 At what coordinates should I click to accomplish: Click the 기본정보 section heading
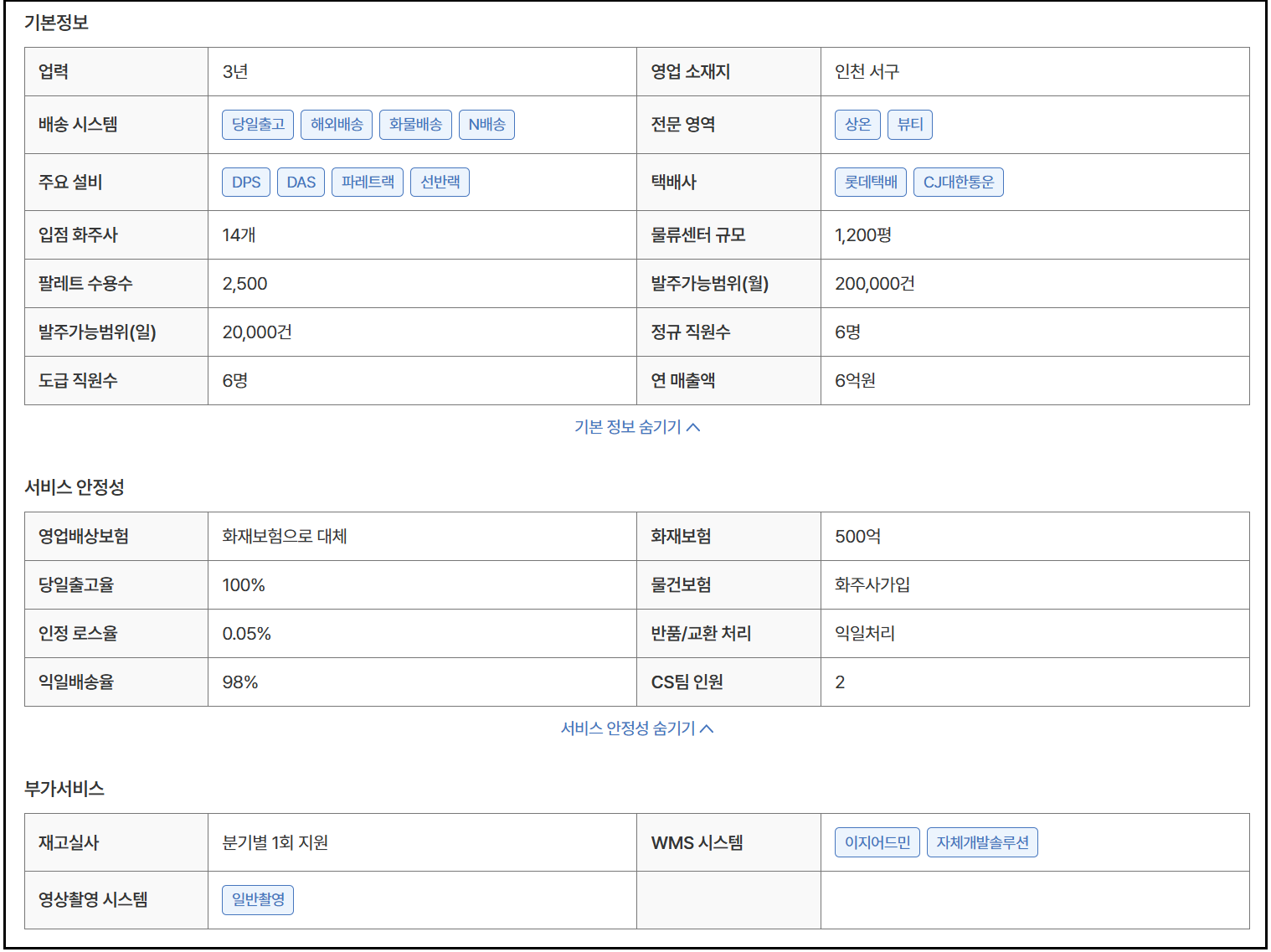56,23
